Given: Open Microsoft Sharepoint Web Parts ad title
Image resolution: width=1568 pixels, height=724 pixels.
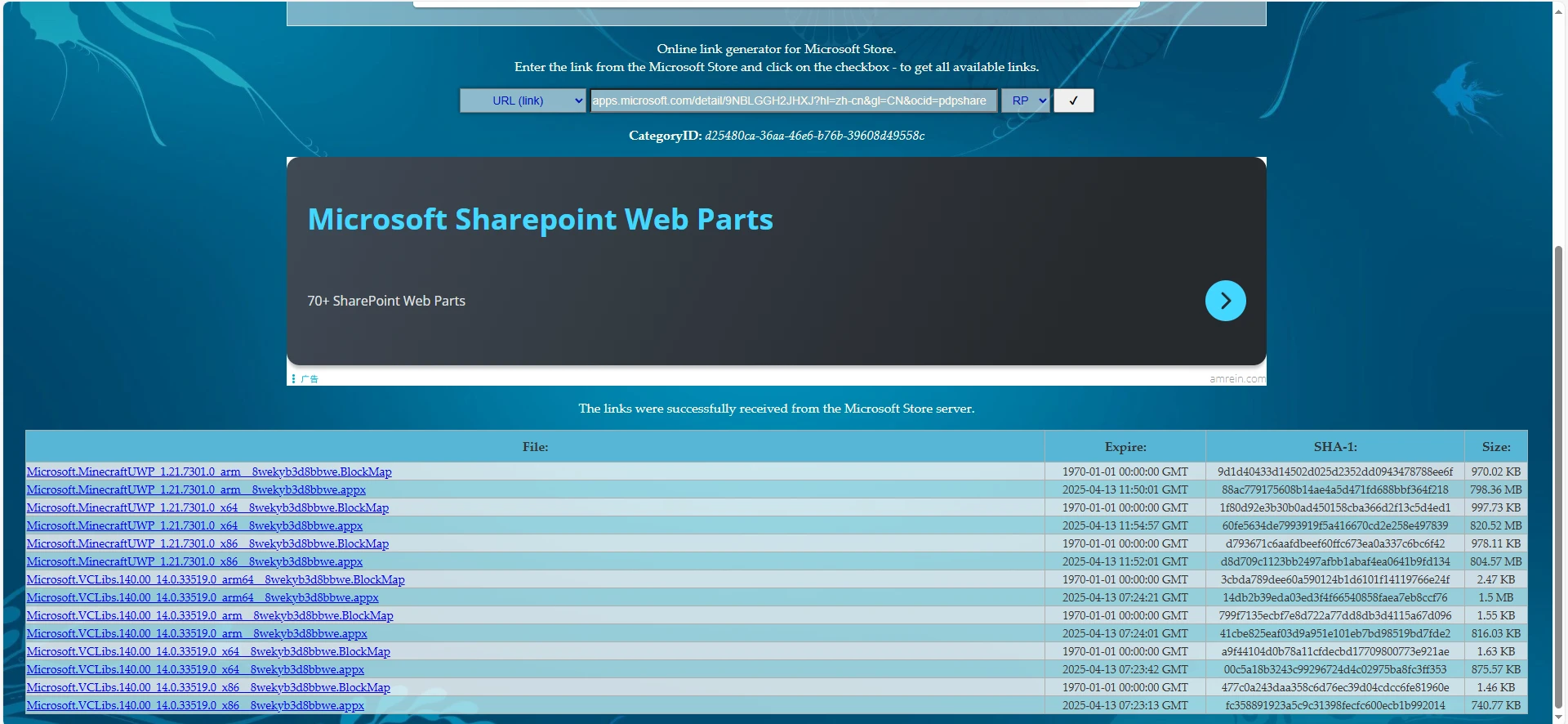Looking at the screenshot, I should [540, 219].
